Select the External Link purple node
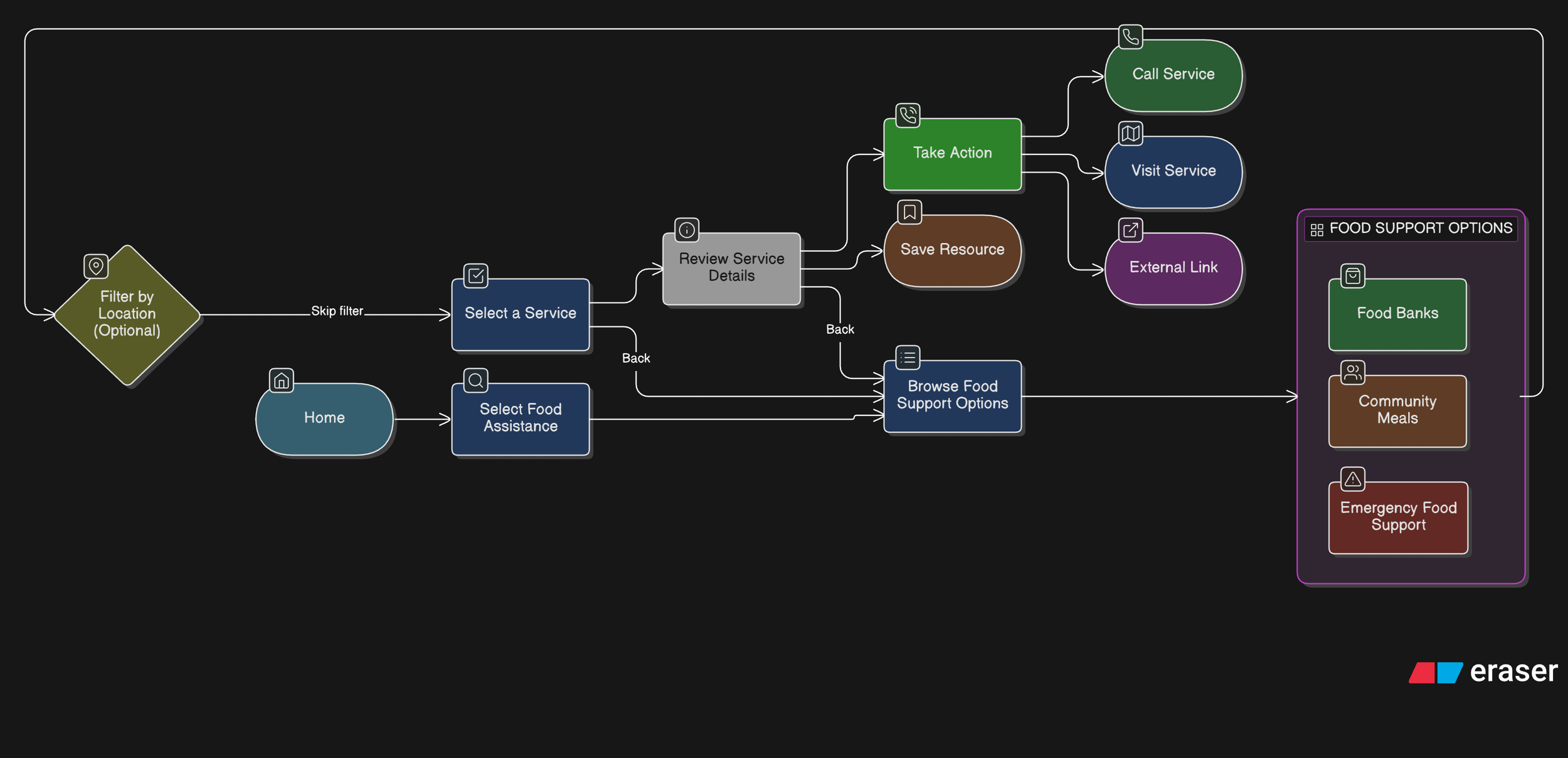The width and height of the screenshot is (1568, 758). pyautogui.click(x=1173, y=269)
